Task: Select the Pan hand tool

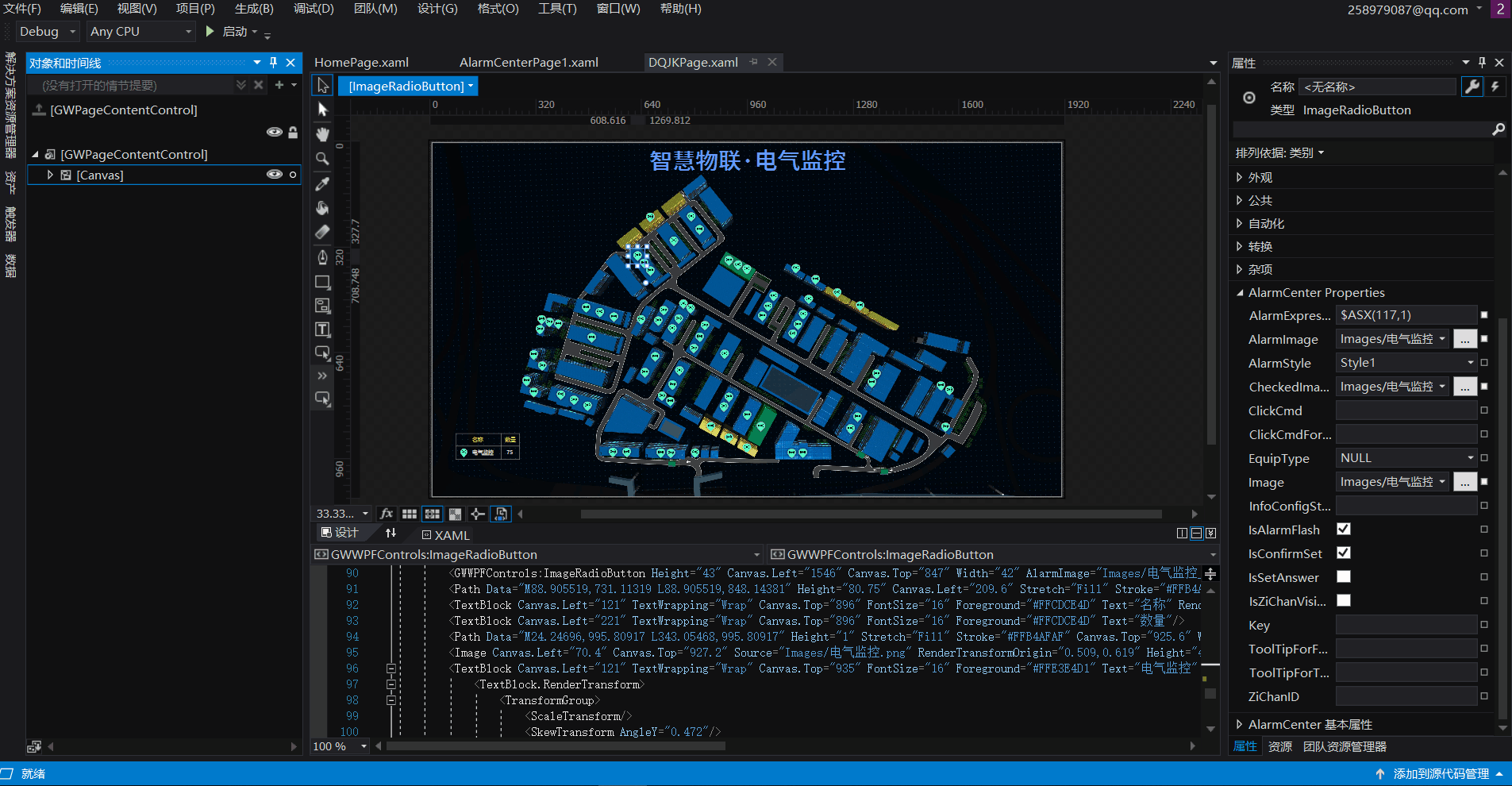Action: (322, 134)
